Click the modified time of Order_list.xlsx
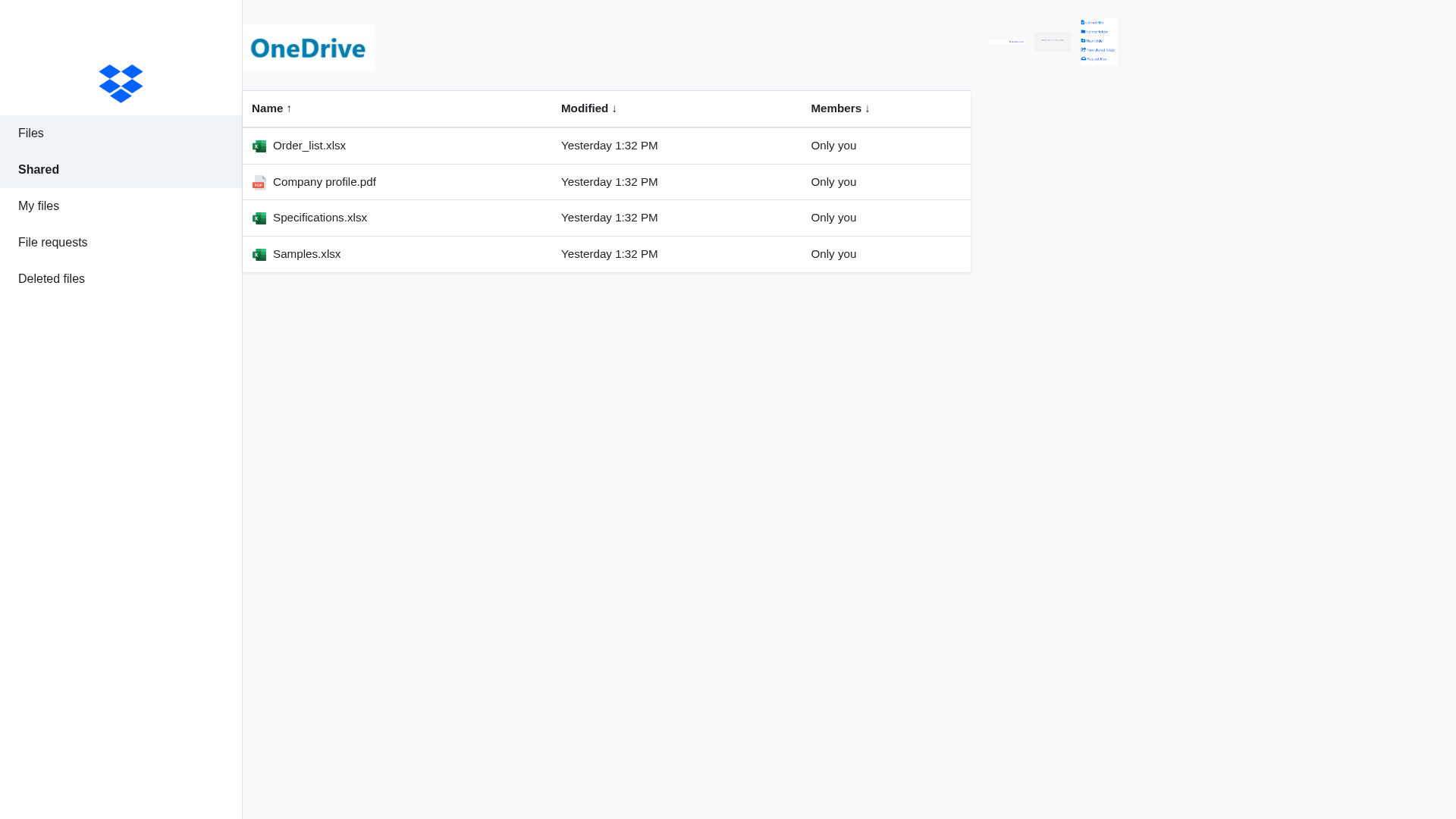 pos(610,146)
